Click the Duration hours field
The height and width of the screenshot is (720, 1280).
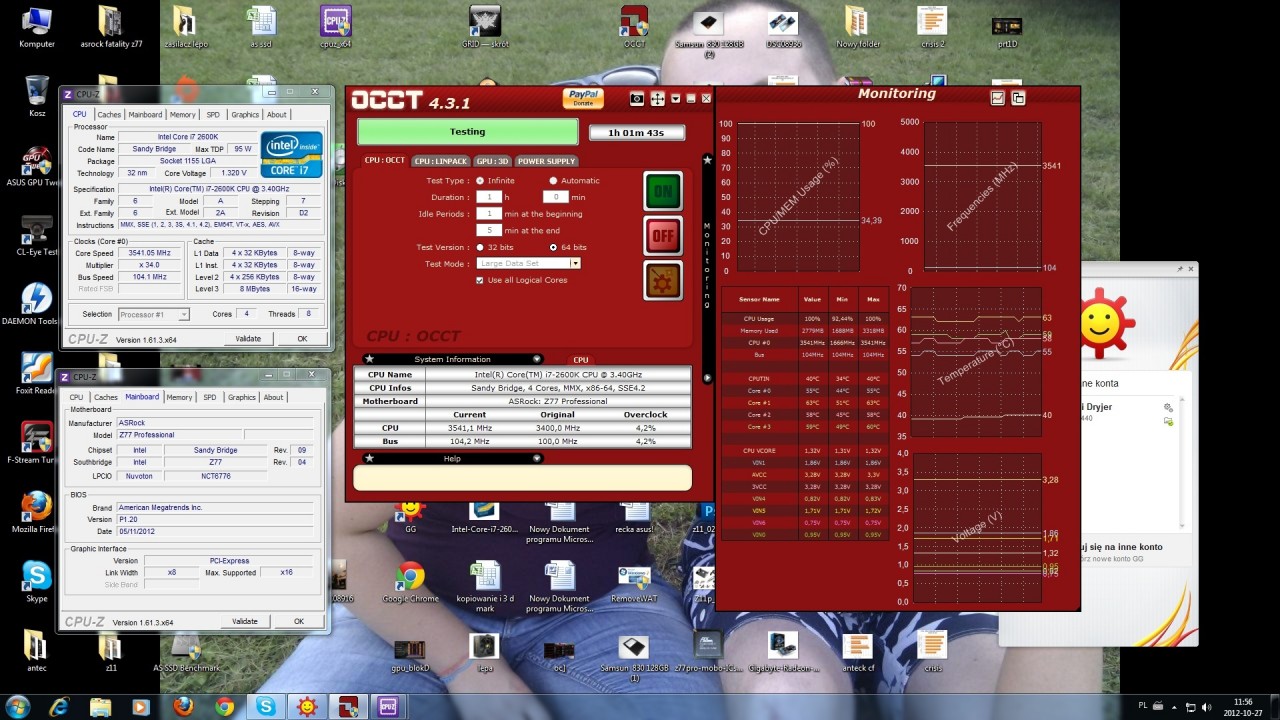tap(488, 197)
